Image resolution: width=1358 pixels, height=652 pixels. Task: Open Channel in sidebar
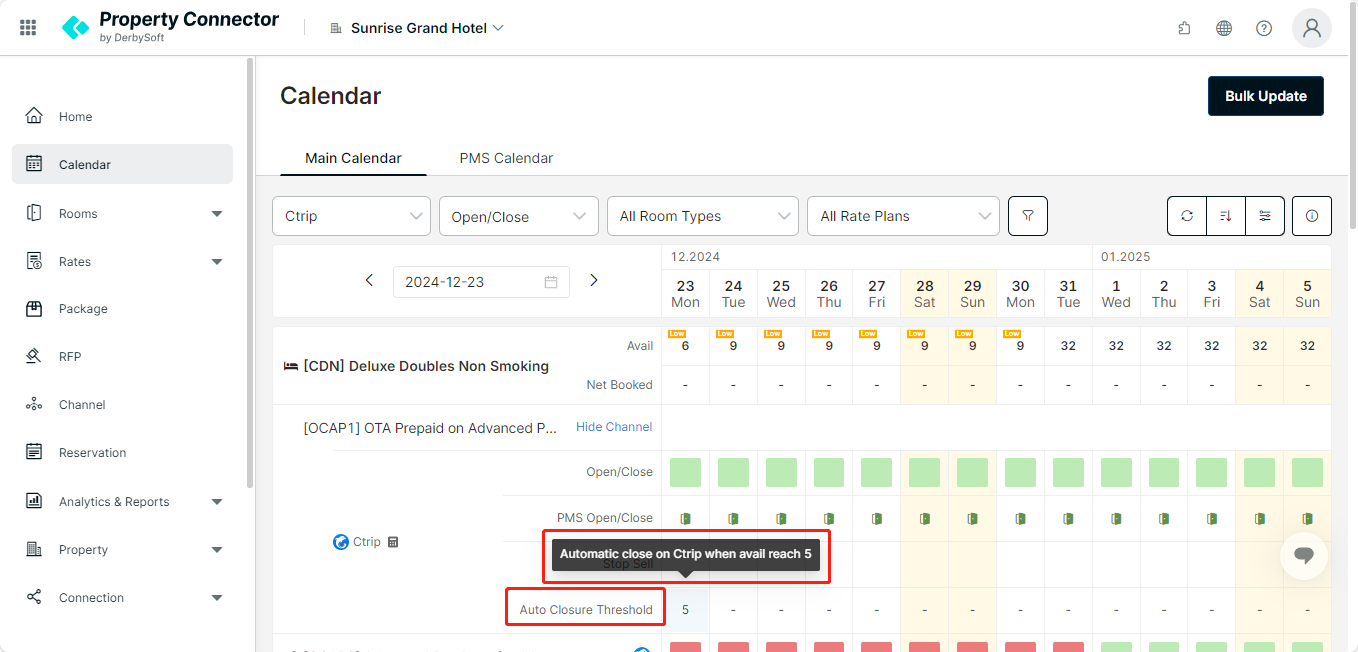point(122,405)
